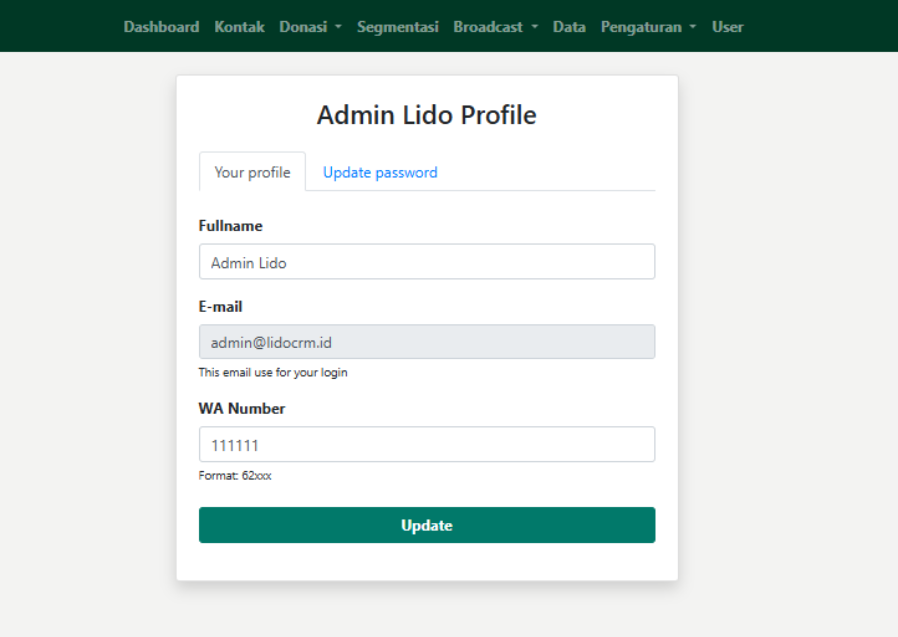The height and width of the screenshot is (637, 898).
Task: Click into the WA Number field showing 111111
Action: 427,444
